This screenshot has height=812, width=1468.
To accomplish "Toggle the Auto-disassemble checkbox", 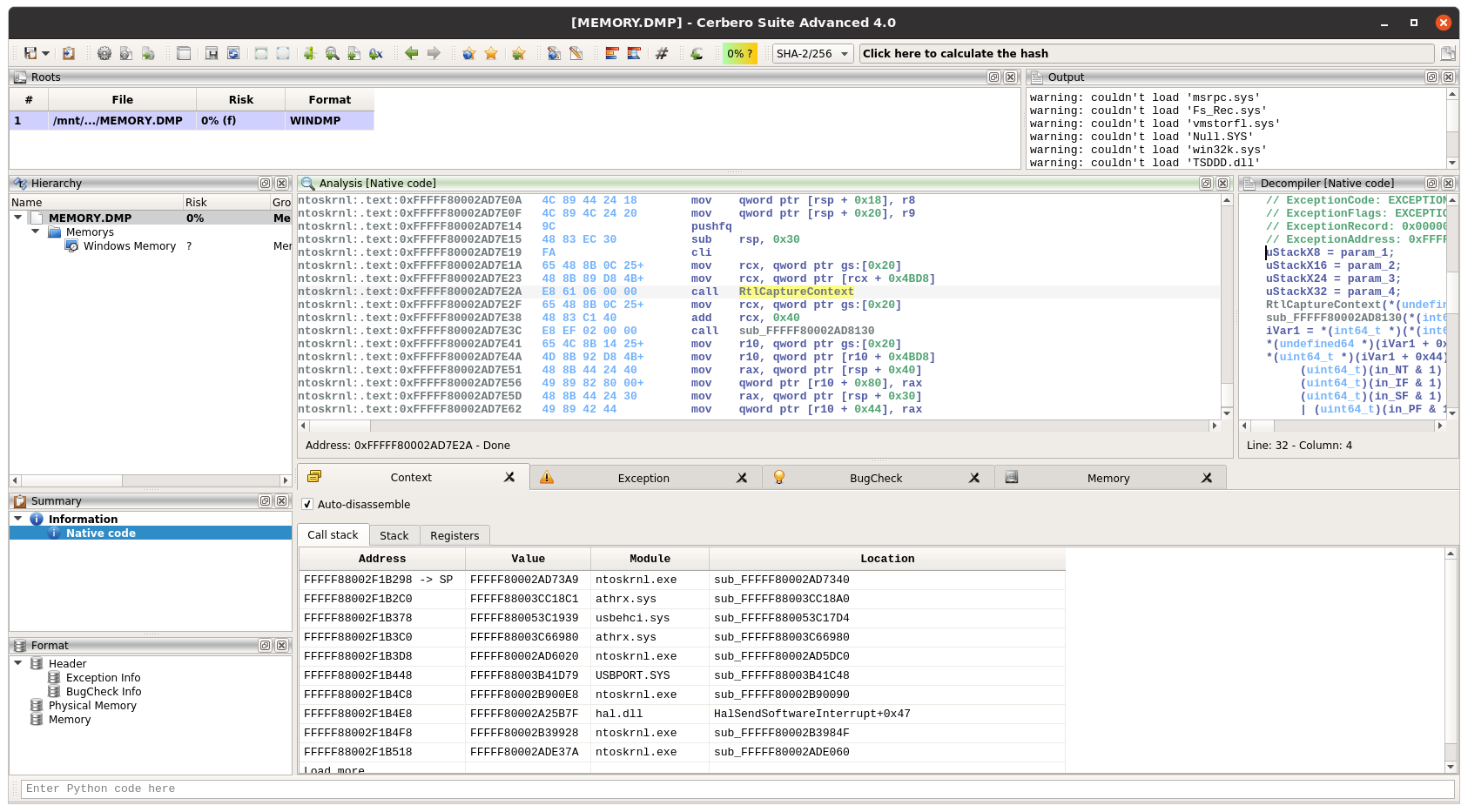I will (x=307, y=505).
